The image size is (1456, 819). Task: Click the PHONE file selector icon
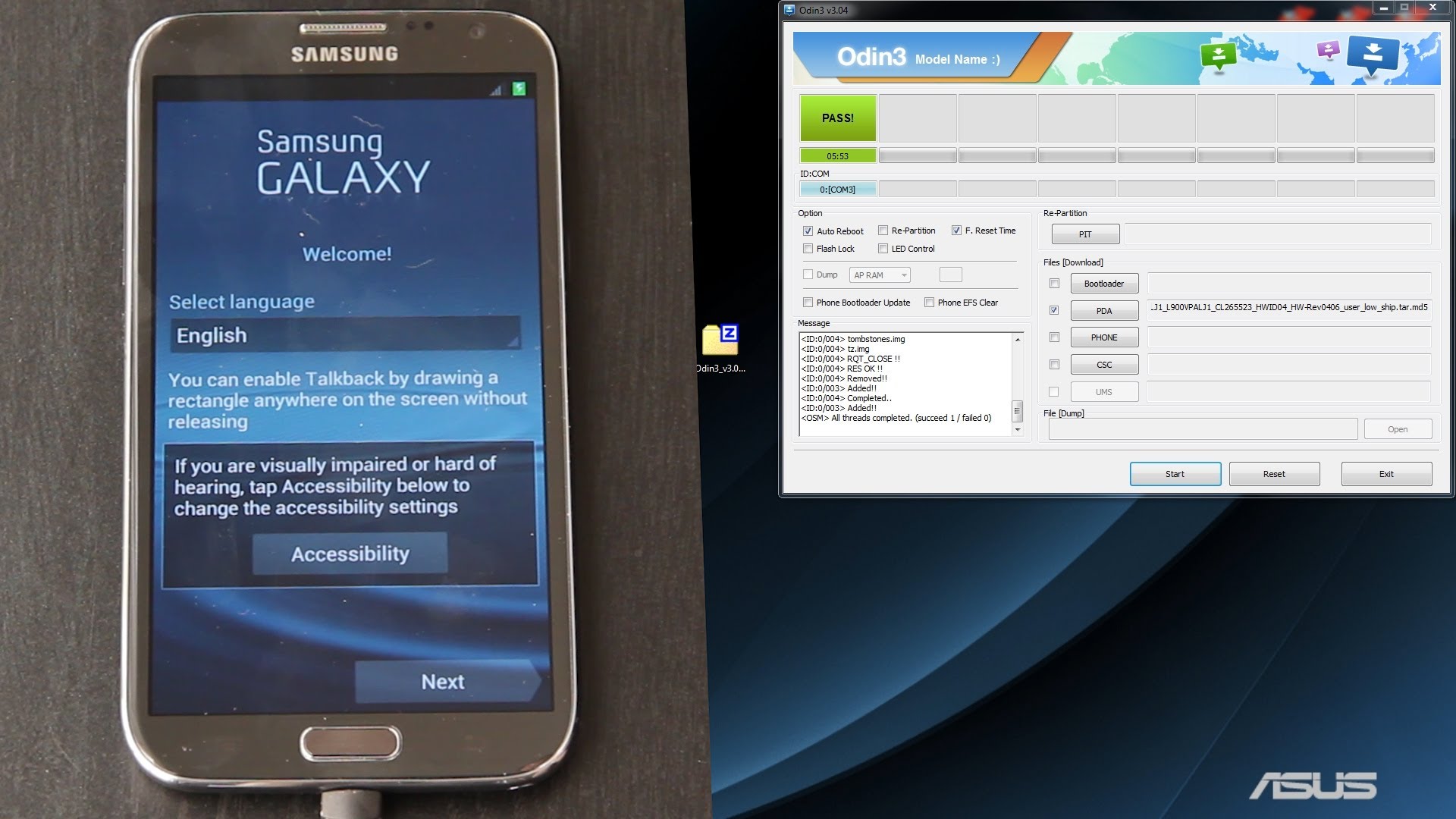[x=1104, y=337]
